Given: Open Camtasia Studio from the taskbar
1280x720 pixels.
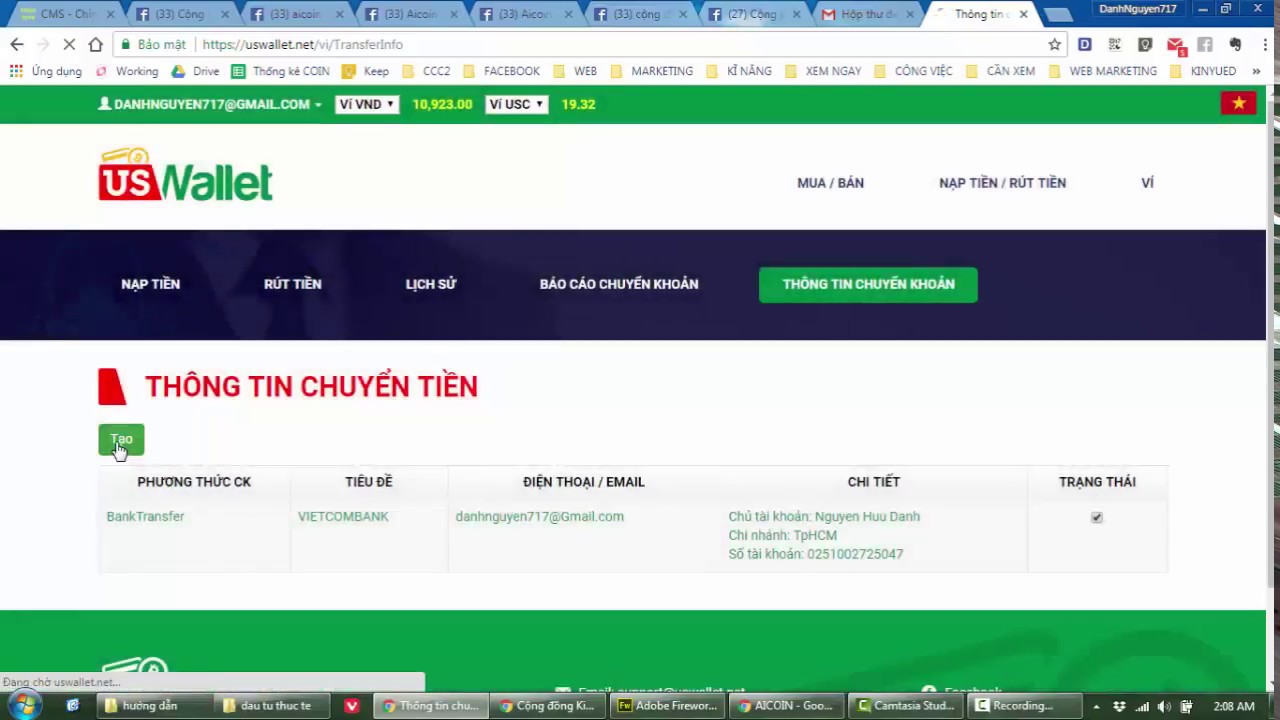Looking at the screenshot, I should tap(907, 706).
